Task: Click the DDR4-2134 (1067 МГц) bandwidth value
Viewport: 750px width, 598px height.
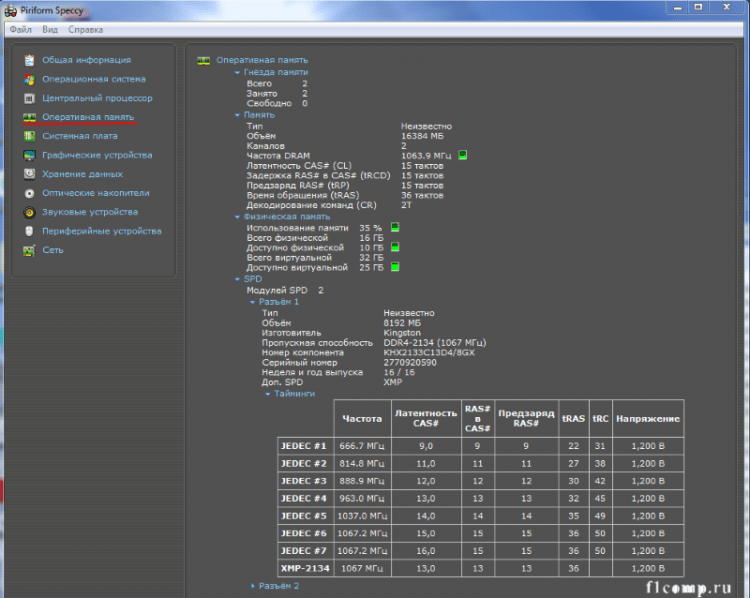Action: pos(435,343)
